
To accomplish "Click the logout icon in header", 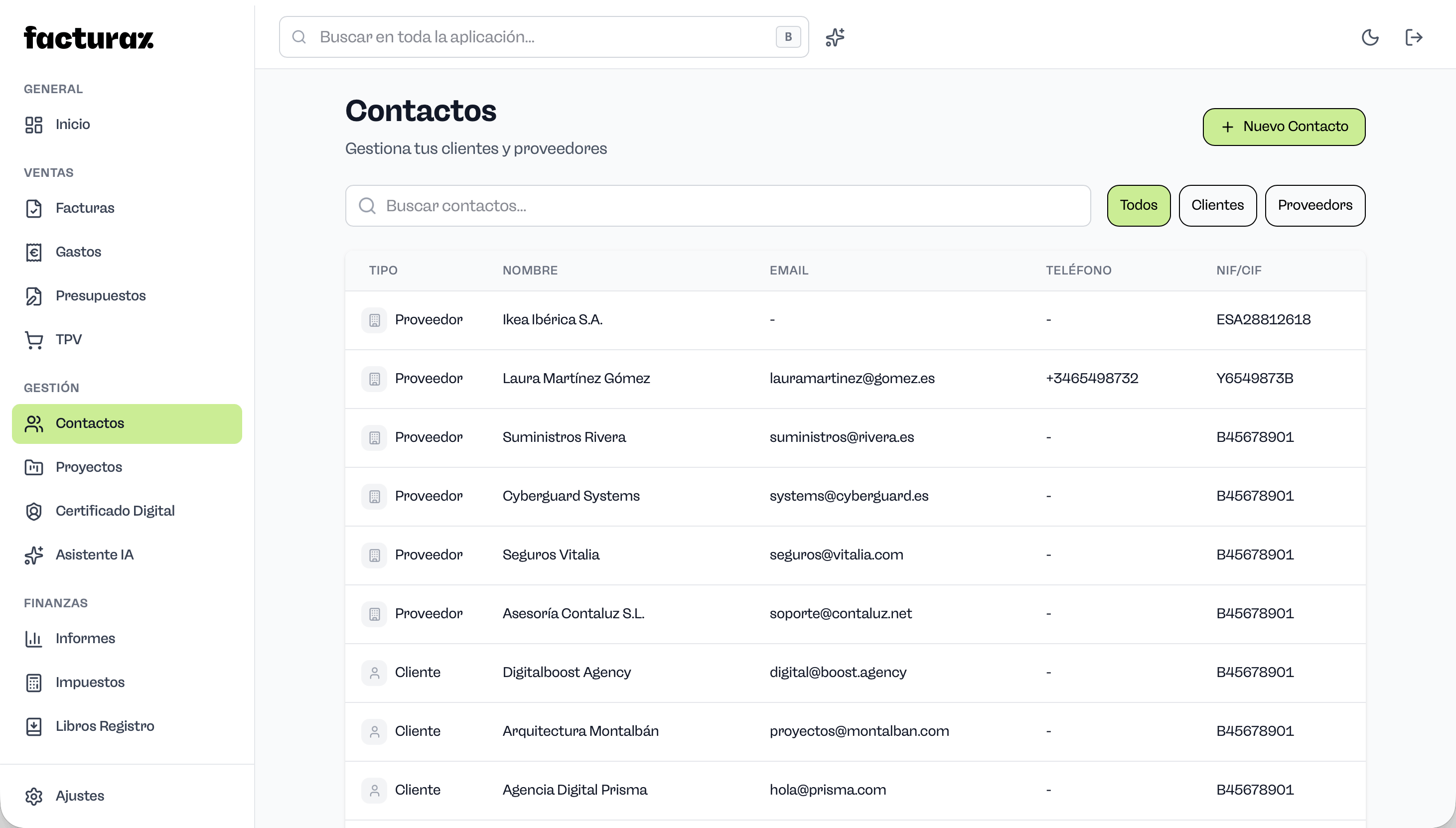I will [x=1413, y=37].
